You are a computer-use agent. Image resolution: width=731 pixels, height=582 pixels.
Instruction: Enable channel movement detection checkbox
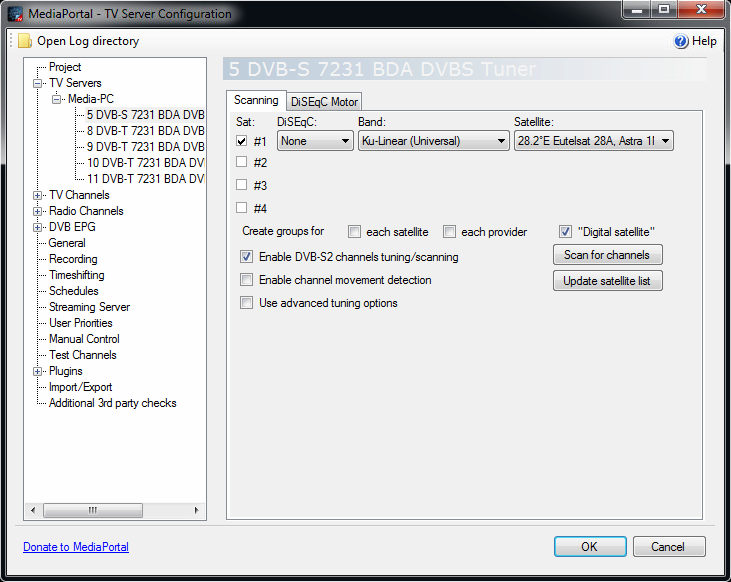246,280
